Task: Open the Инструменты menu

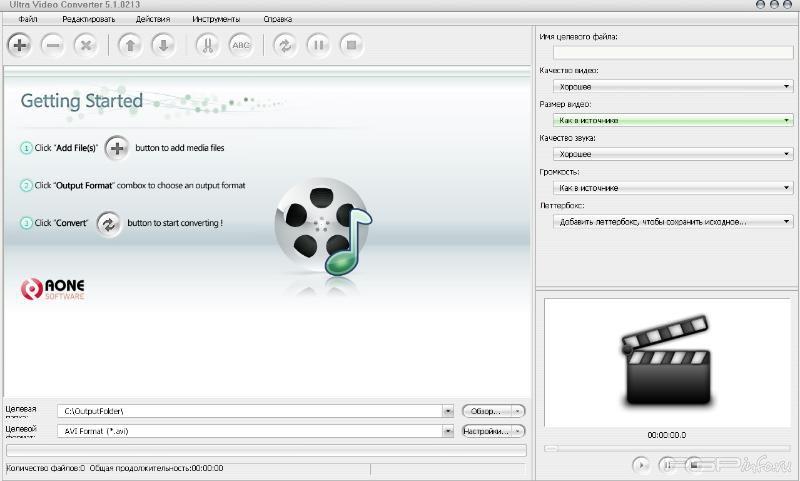Action: tap(216, 19)
